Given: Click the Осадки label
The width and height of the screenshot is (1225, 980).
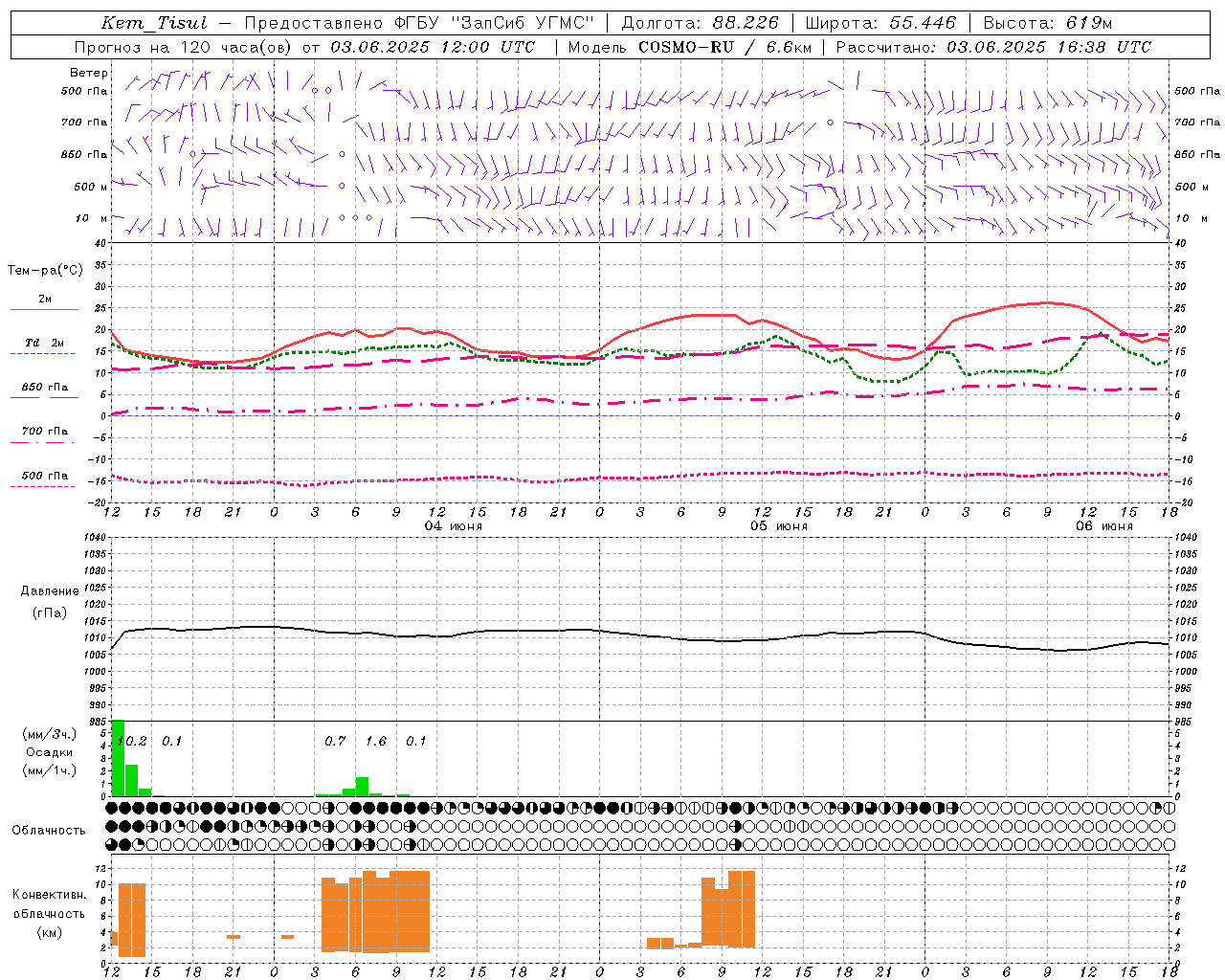Looking at the screenshot, I should (x=50, y=752).
